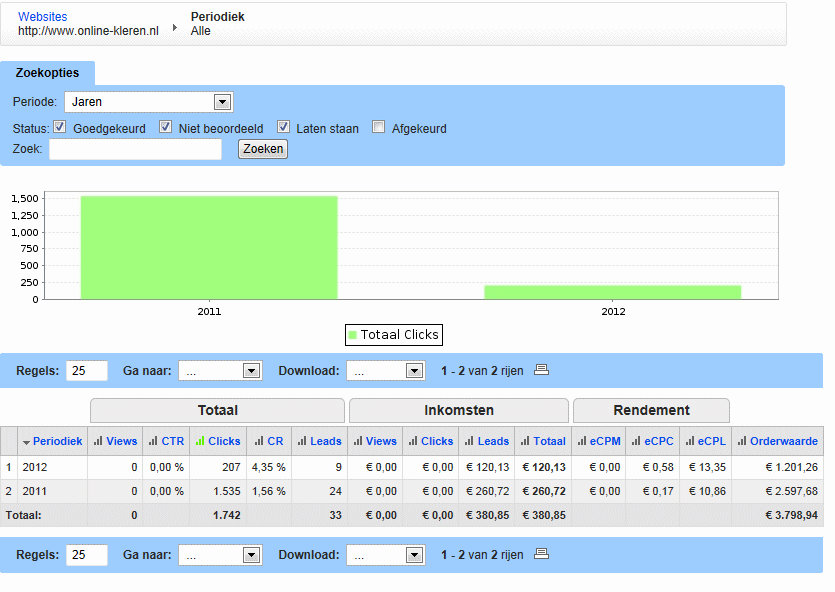Click the print icon above the table
Image resolution: width=835 pixels, height=592 pixels.
(542, 369)
